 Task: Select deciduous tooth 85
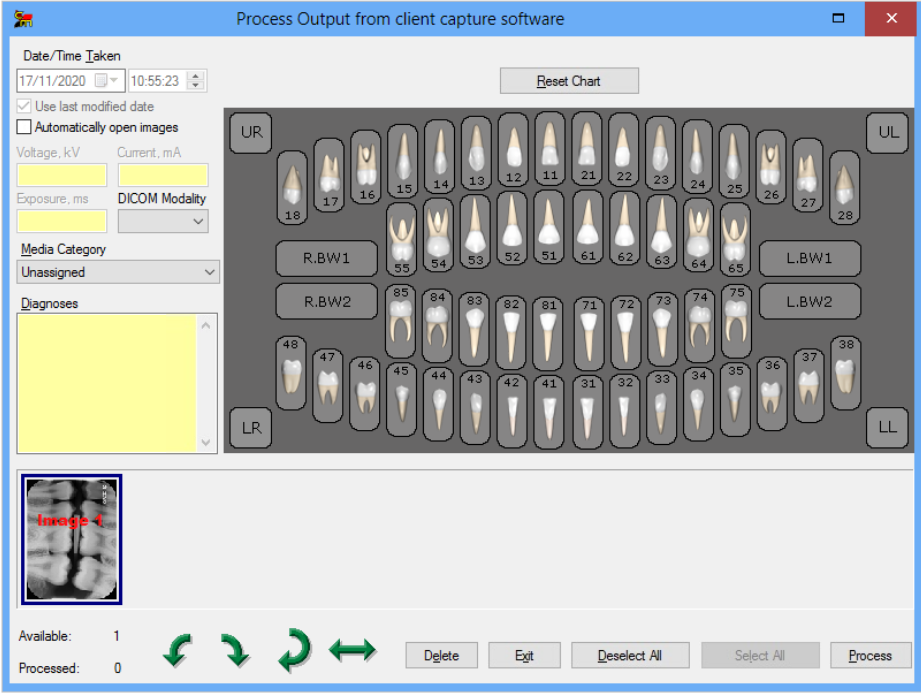click(x=401, y=321)
